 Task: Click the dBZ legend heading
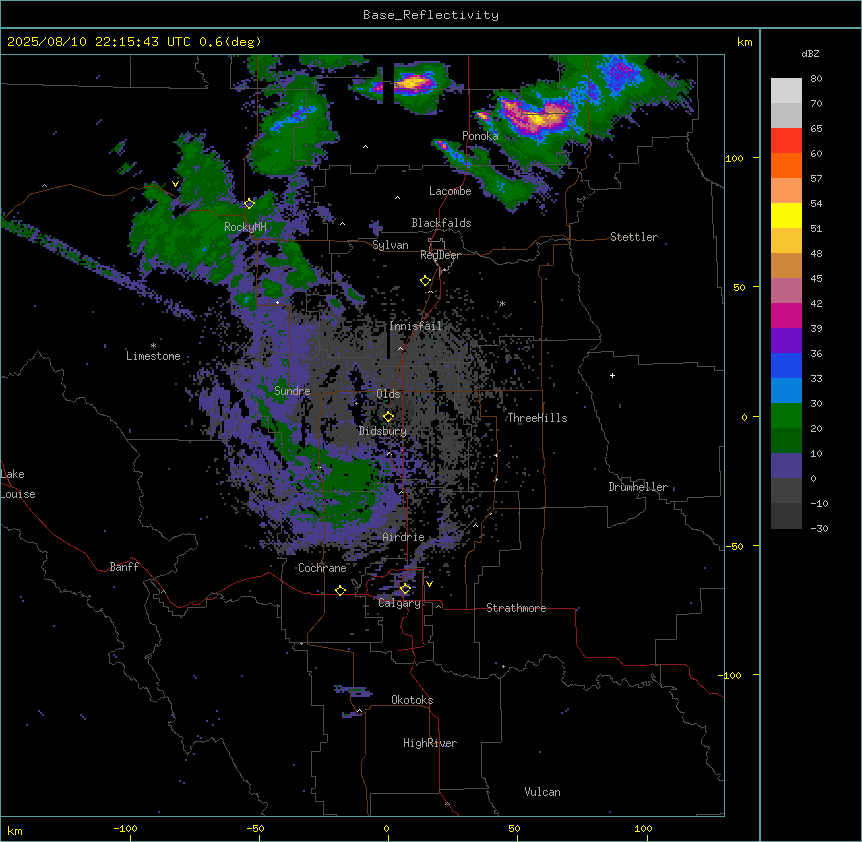[810, 53]
